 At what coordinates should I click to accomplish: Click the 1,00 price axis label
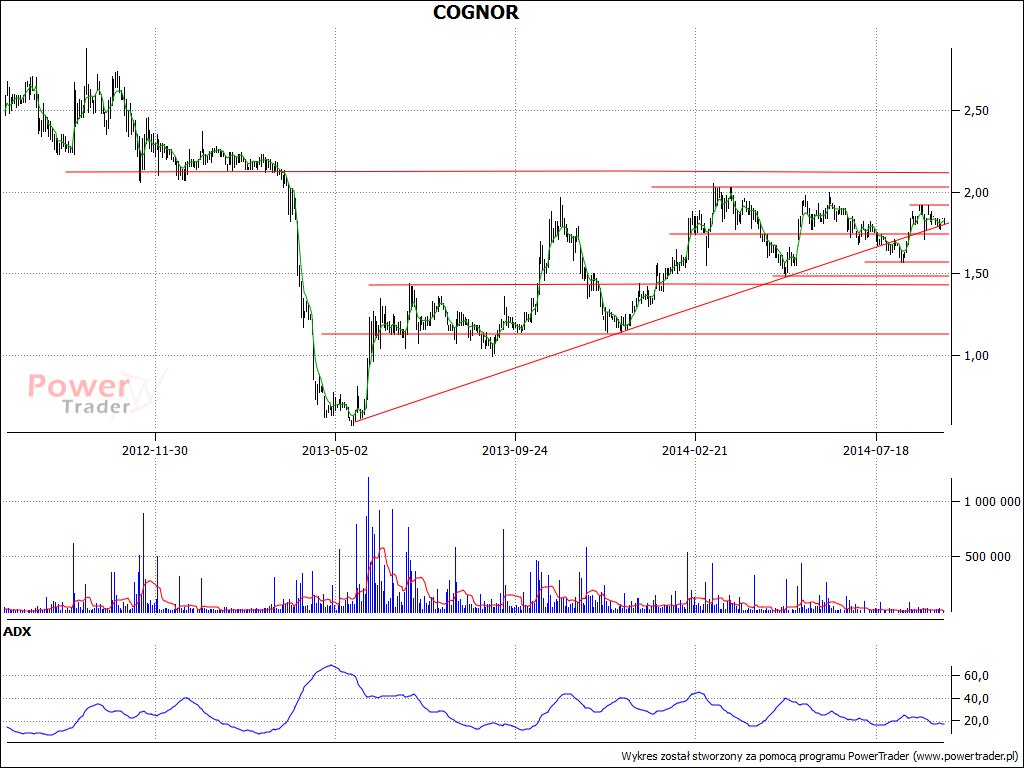click(976, 356)
